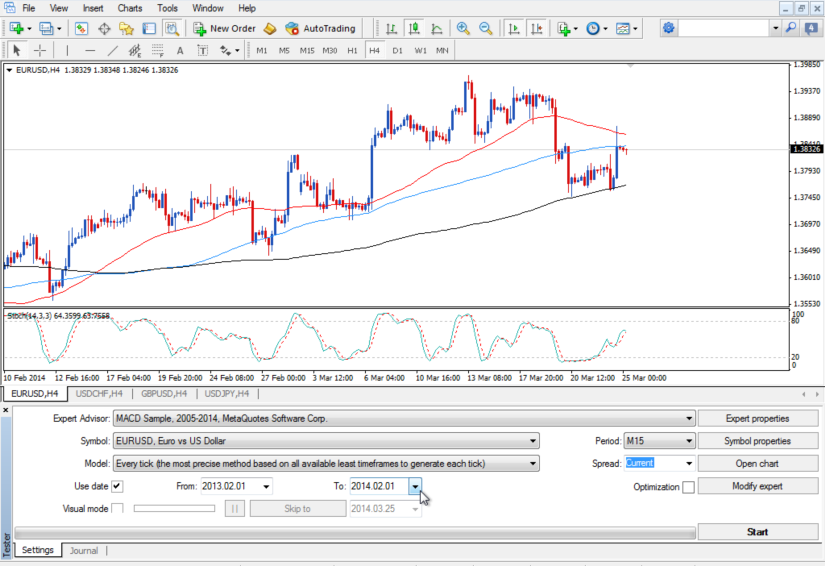
Task: Switch chart to line chart icon
Action: tap(437, 28)
